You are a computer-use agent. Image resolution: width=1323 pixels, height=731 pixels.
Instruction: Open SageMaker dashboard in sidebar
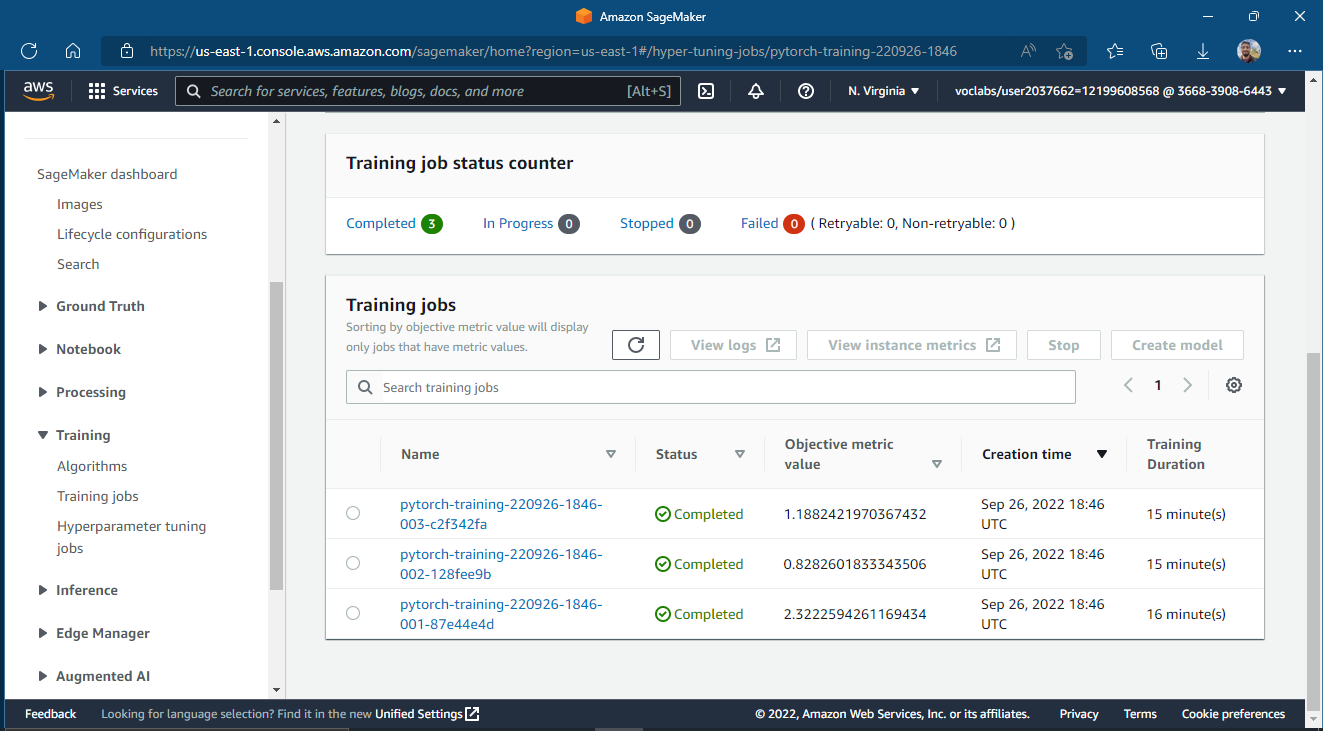tap(107, 174)
